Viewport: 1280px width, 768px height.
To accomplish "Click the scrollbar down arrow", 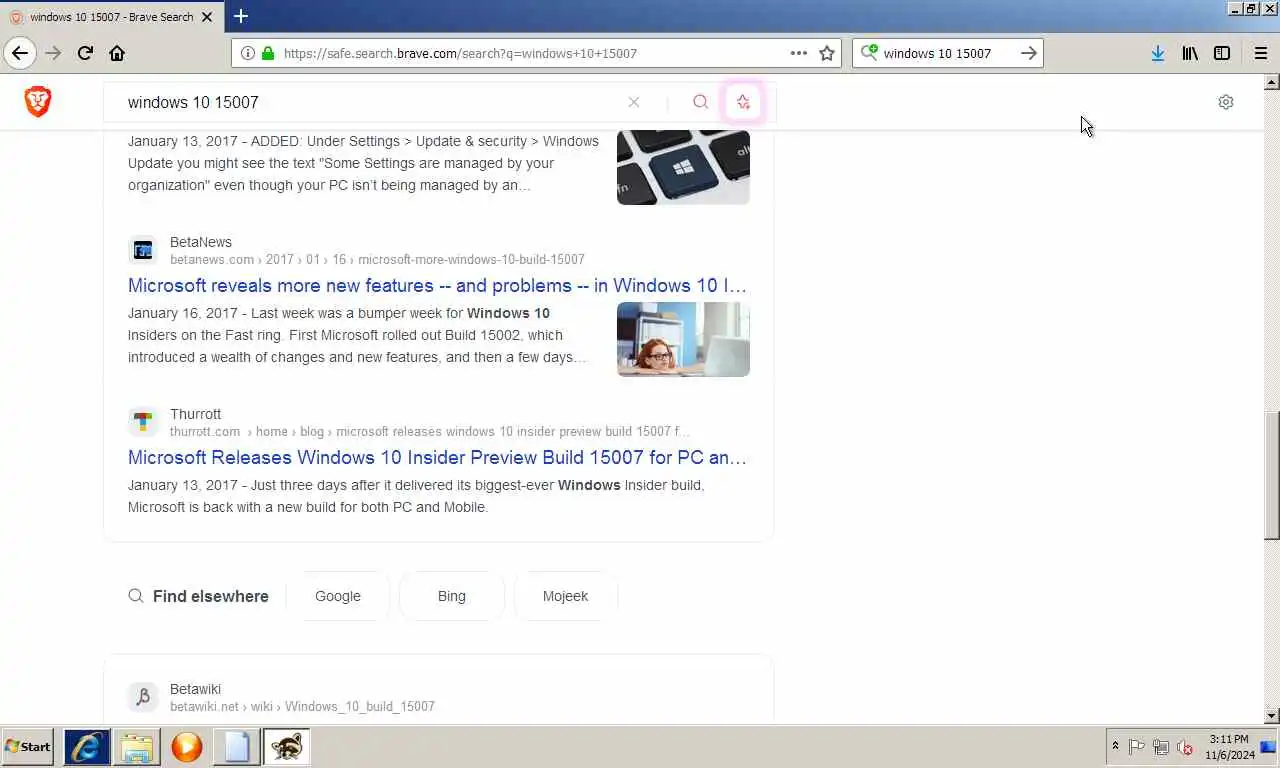I will coord(1272,716).
